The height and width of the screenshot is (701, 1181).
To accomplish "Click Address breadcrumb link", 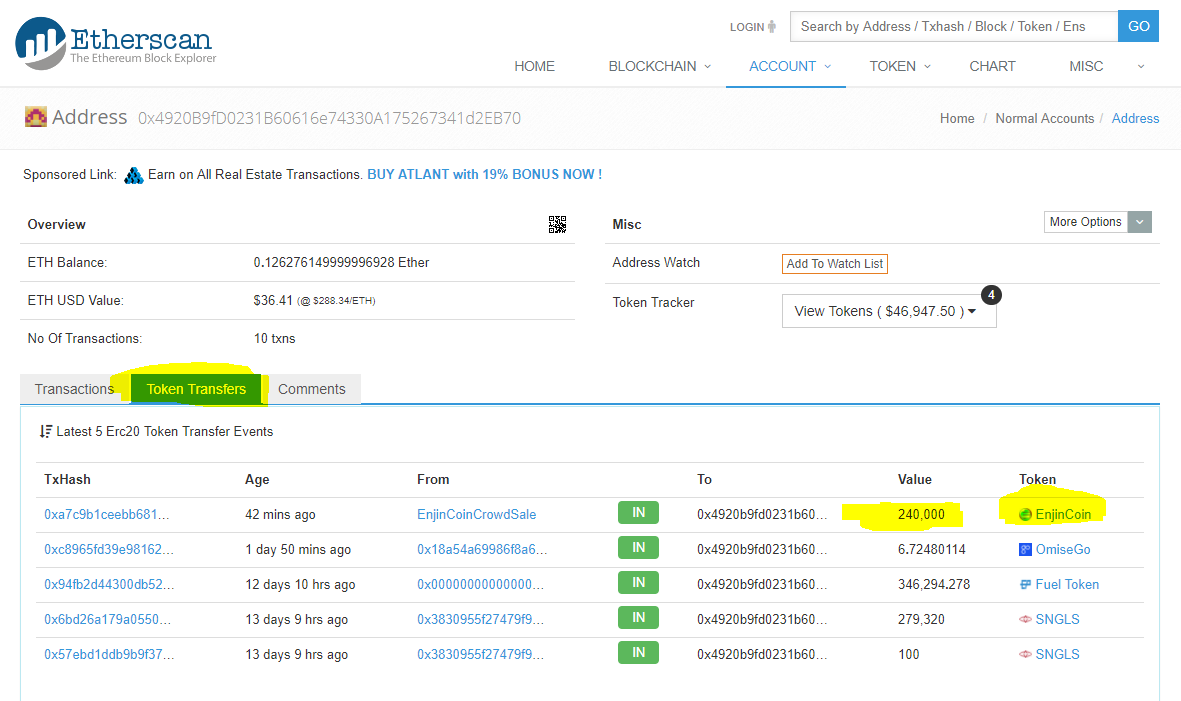I will point(1135,119).
